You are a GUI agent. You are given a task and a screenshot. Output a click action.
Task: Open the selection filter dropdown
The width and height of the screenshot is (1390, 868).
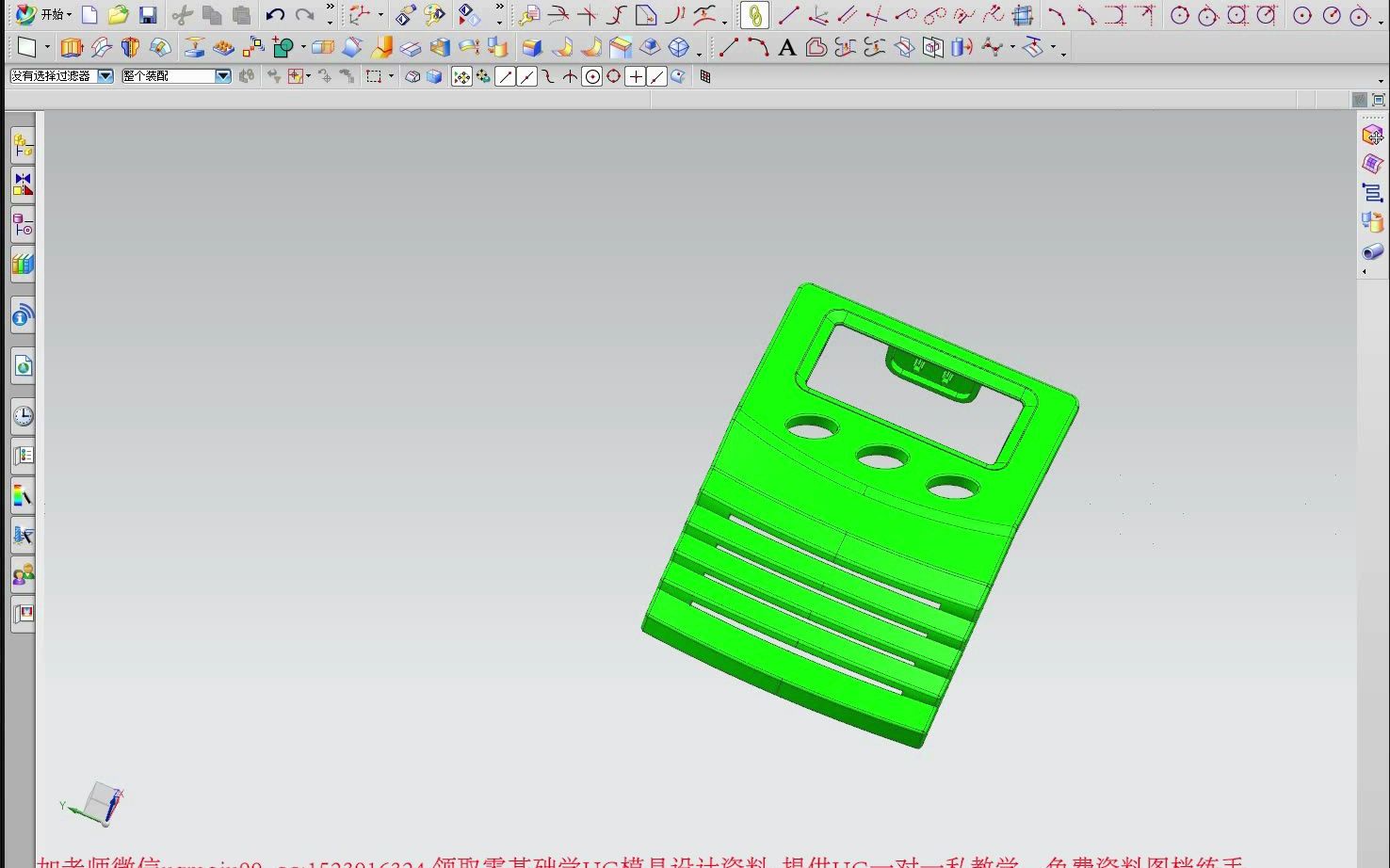(x=105, y=75)
